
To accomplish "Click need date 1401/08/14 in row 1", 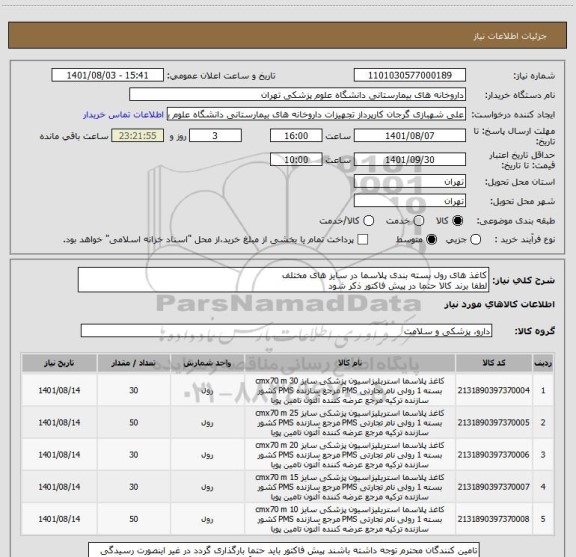I will coord(59,390).
